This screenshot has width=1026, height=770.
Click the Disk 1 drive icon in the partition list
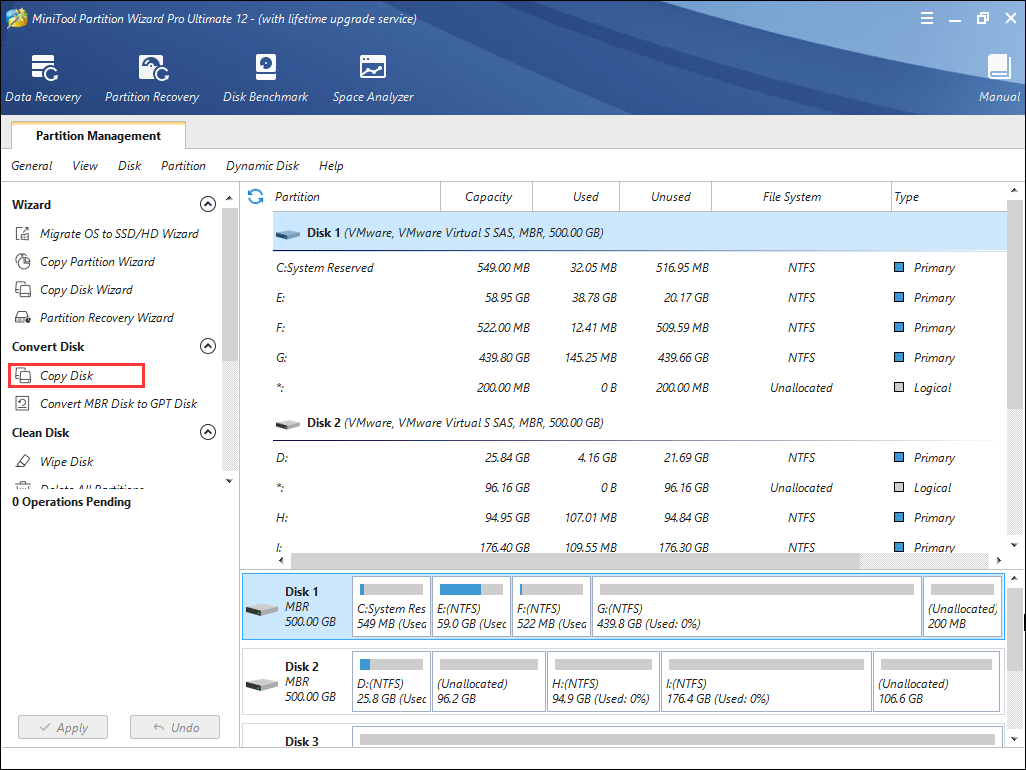288,234
